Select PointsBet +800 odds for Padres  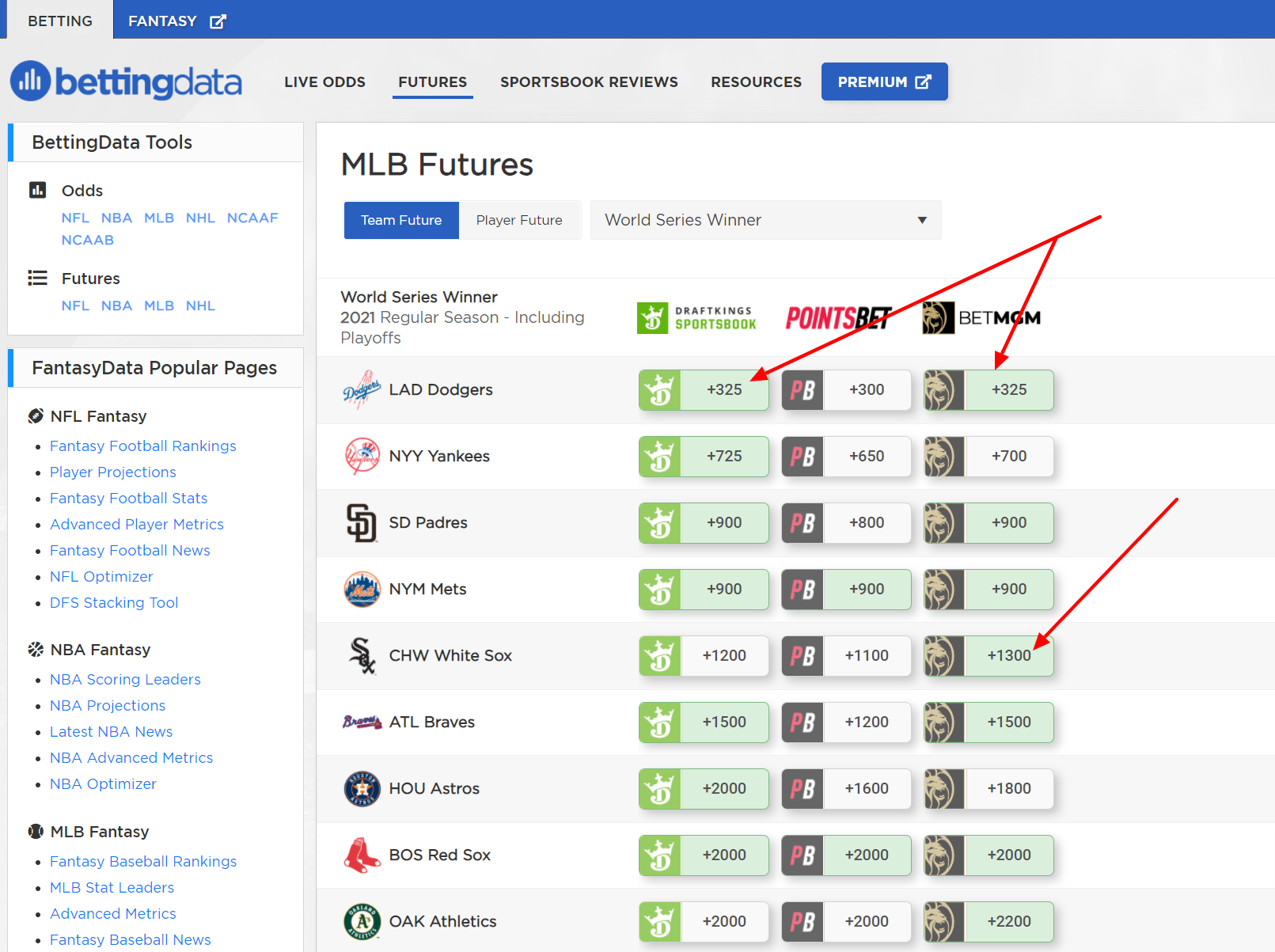pyautogui.click(x=846, y=522)
